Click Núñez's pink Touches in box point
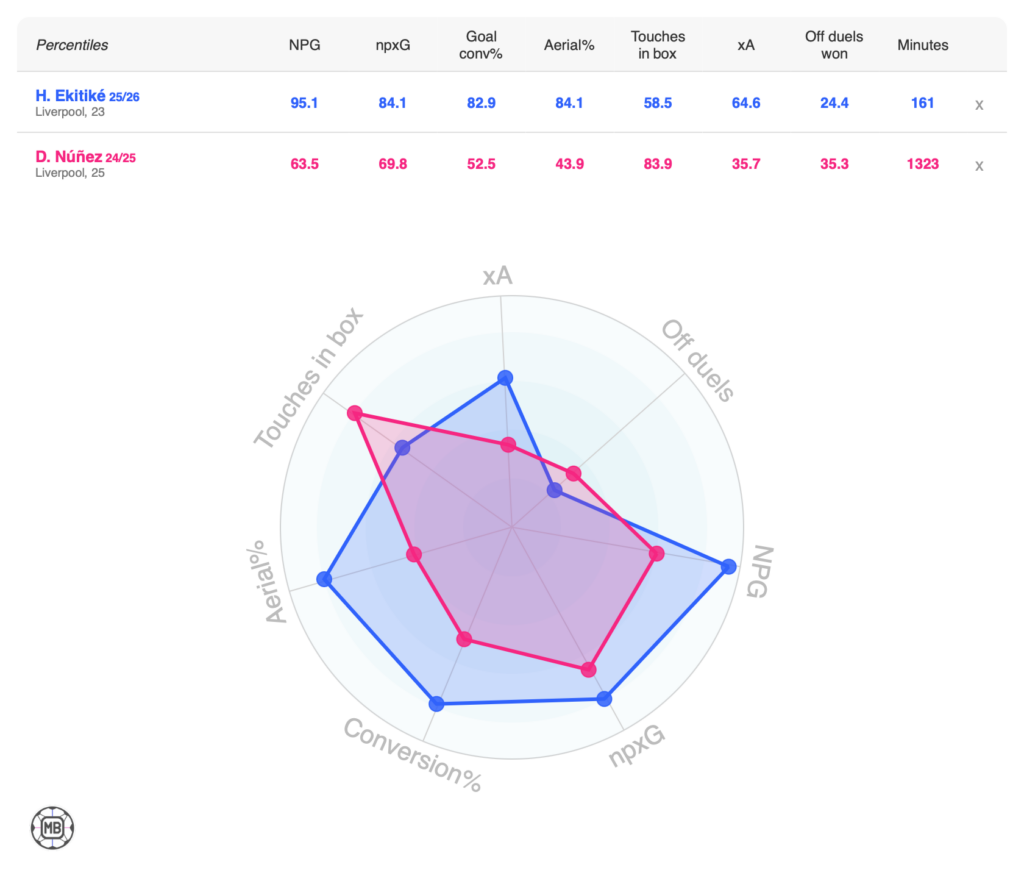 tap(353, 414)
